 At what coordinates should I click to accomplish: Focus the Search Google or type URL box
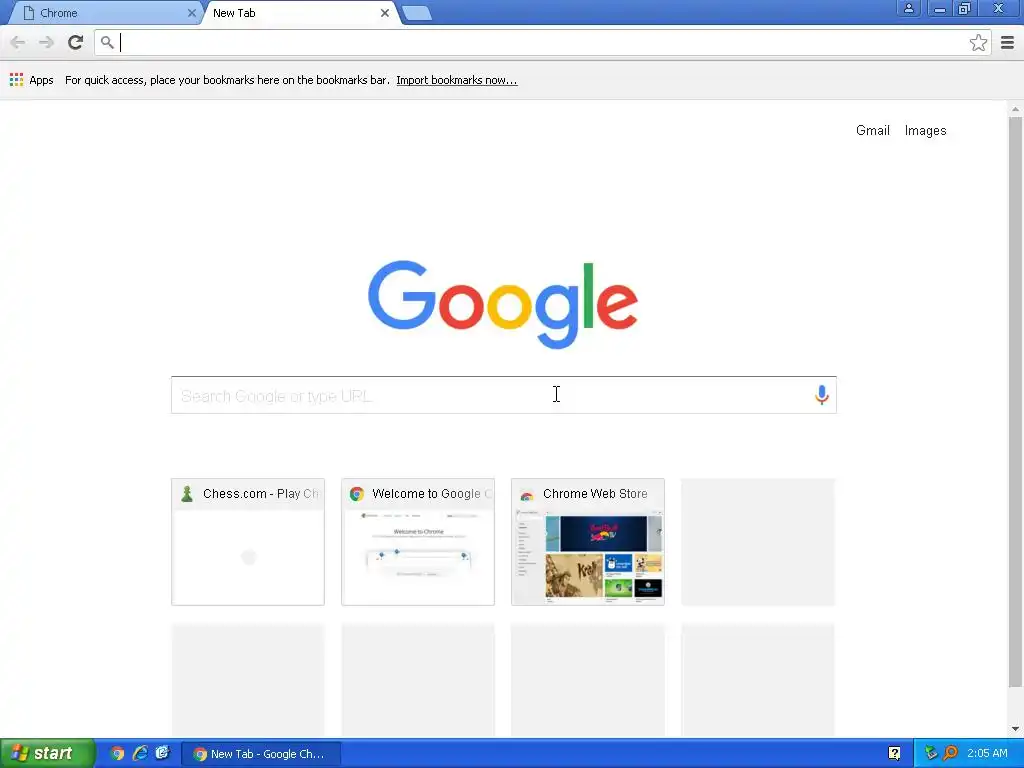click(504, 394)
